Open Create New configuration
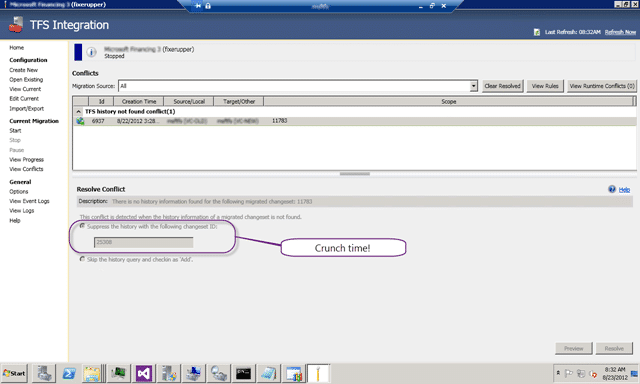 coord(24,70)
